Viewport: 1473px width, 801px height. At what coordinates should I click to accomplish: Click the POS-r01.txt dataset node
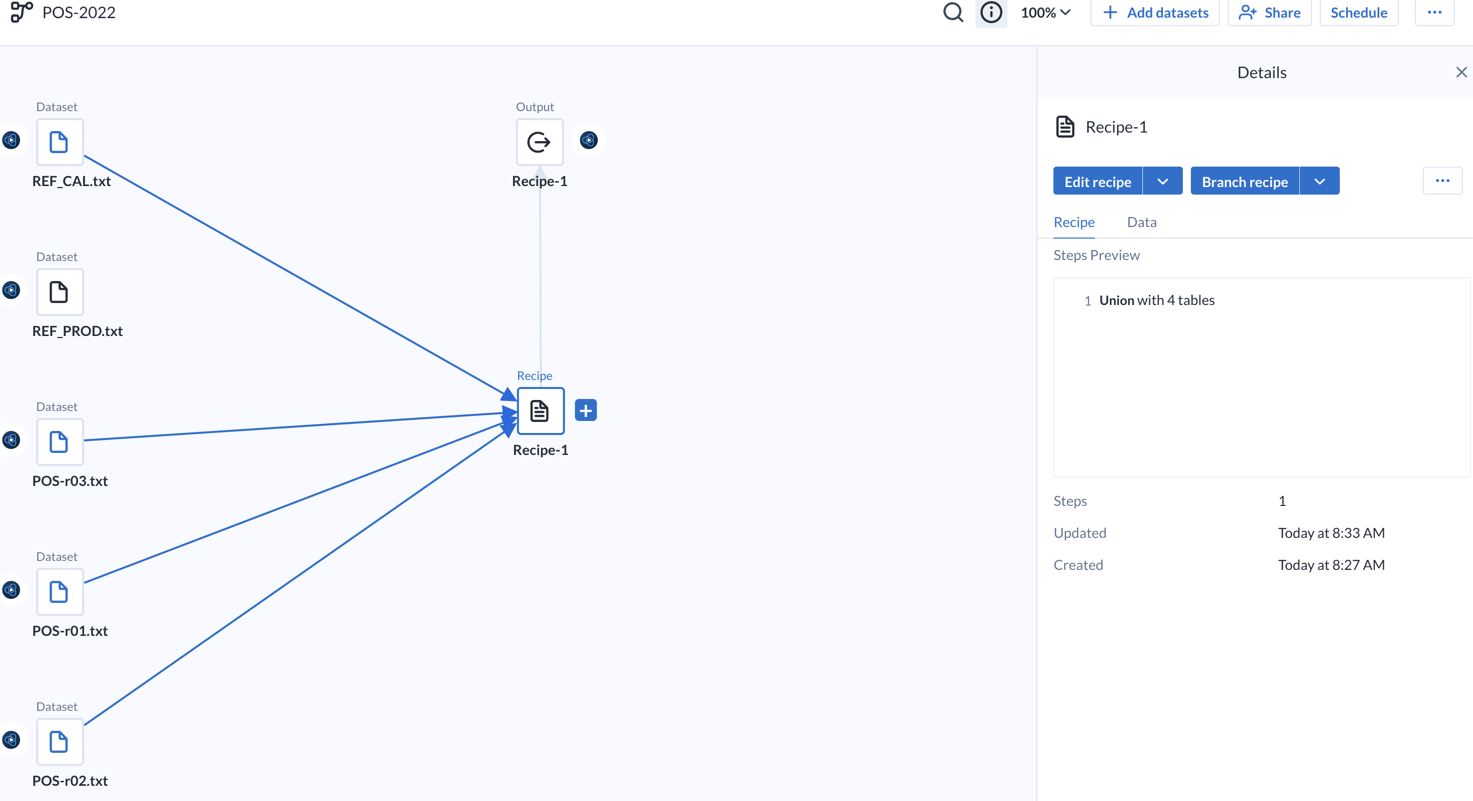tap(59, 592)
